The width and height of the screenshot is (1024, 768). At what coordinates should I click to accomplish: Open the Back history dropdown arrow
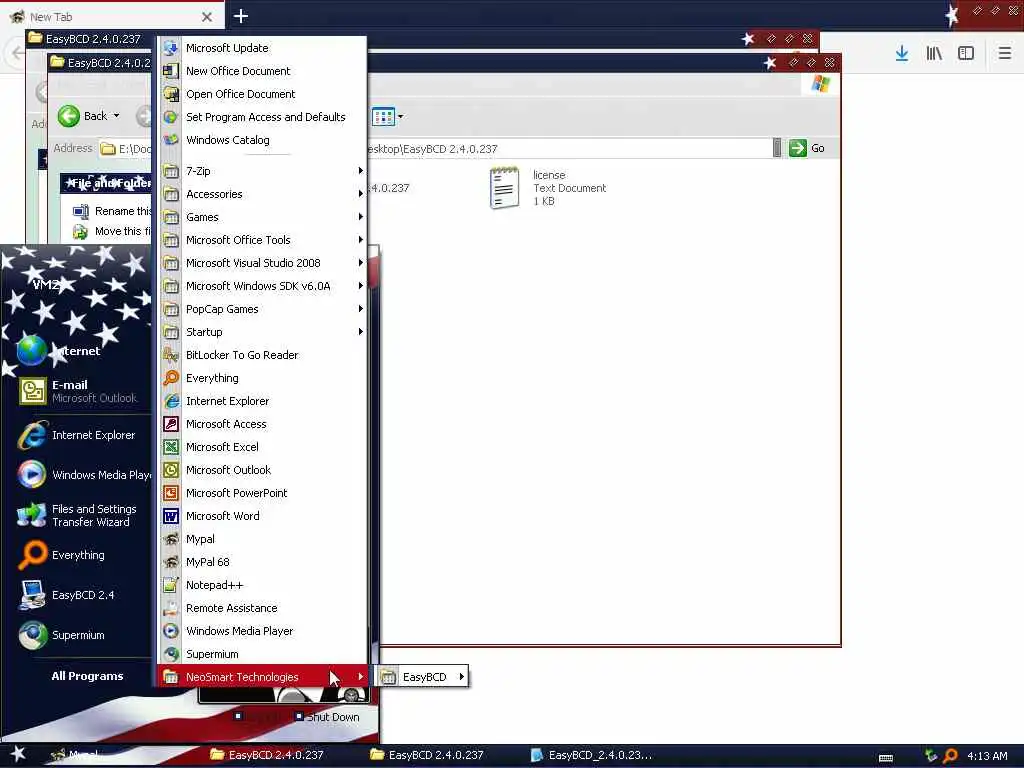(117, 116)
